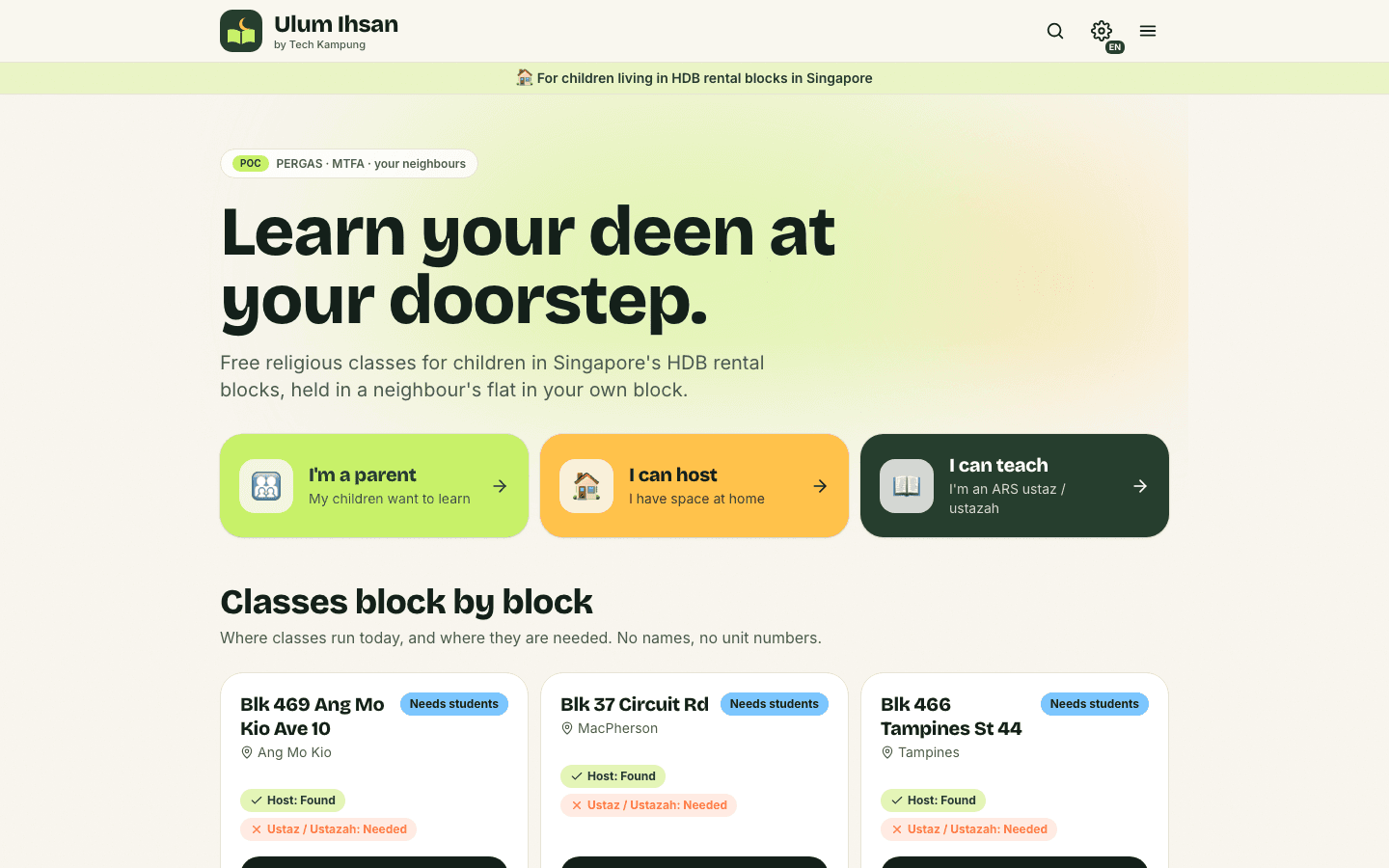The width and height of the screenshot is (1389, 868).
Task: Click X icon in Blk 469 Ustaz Needed
Action: pos(257,829)
